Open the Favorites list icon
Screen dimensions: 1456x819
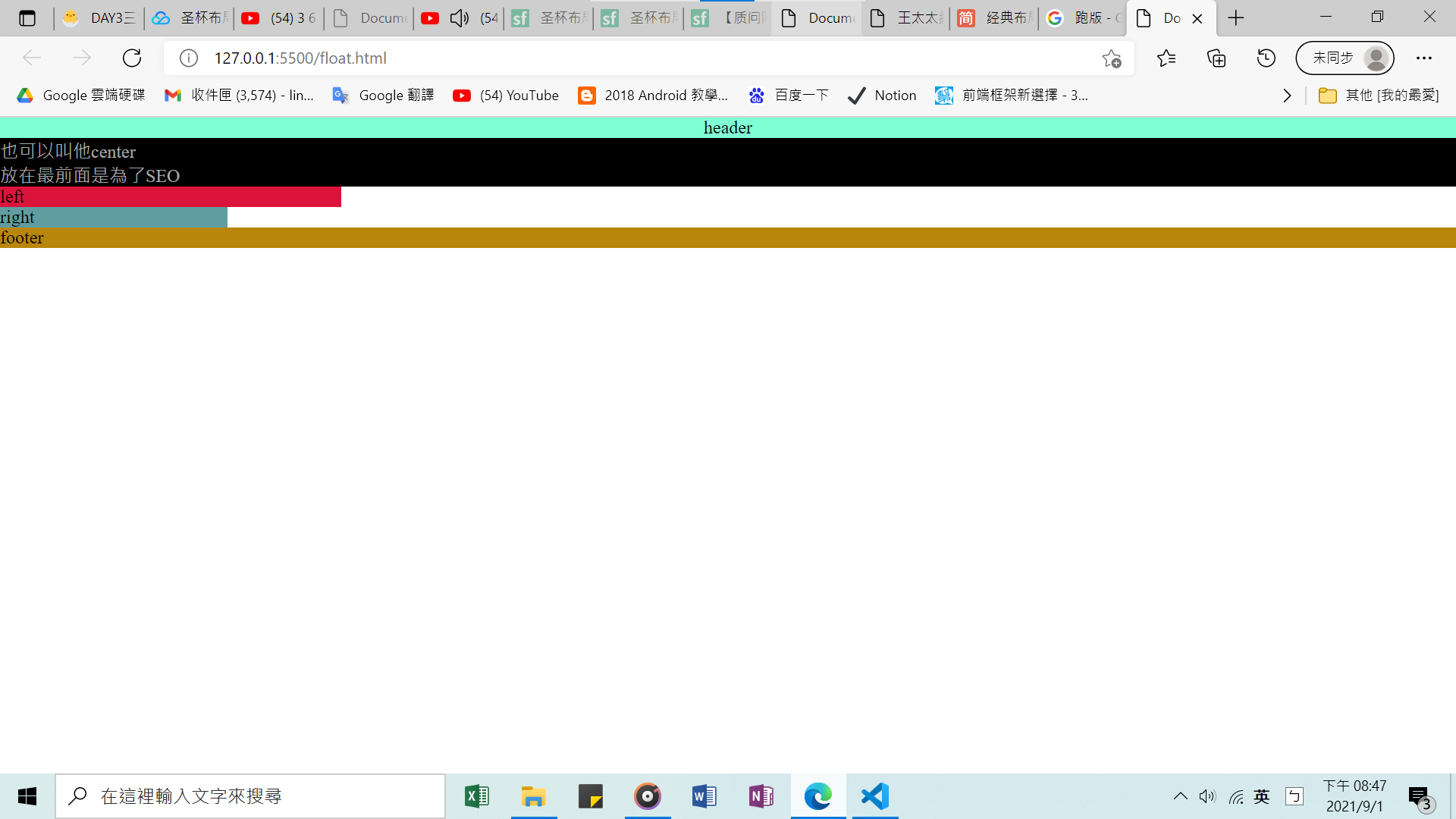(1166, 58)
